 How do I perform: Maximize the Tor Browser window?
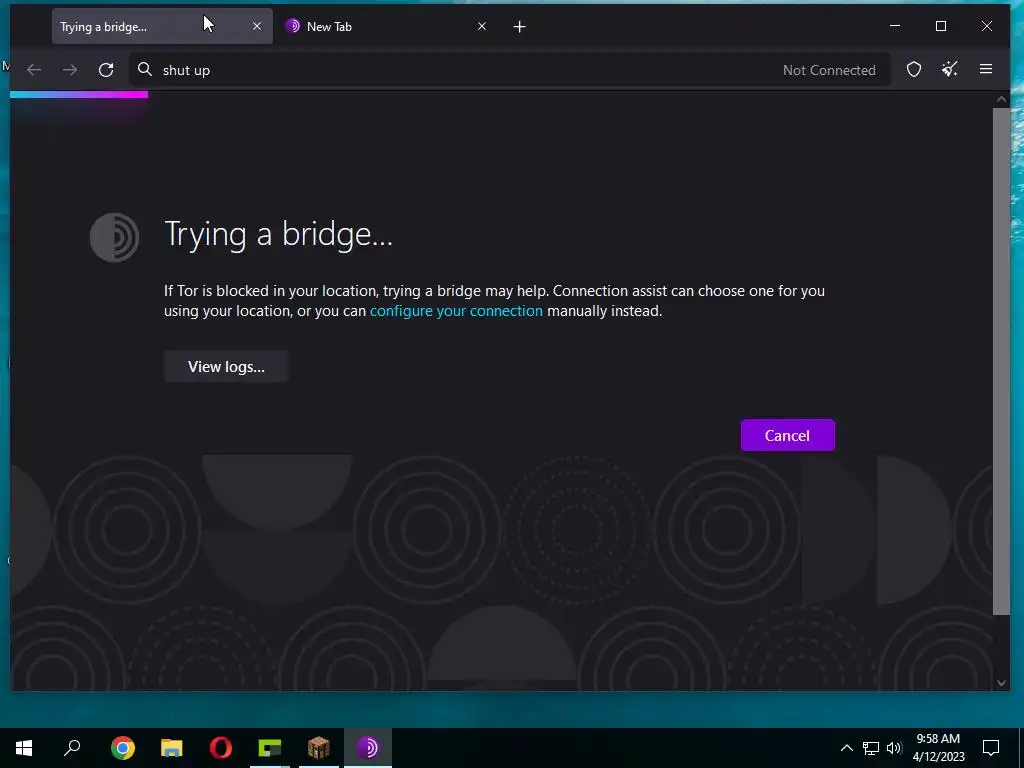941,26
